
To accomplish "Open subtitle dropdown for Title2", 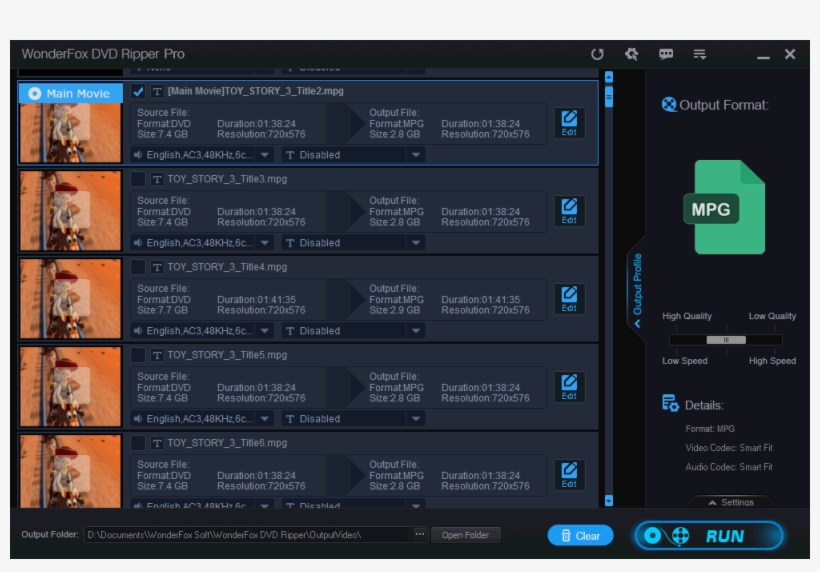I will (x=416, y=155).
